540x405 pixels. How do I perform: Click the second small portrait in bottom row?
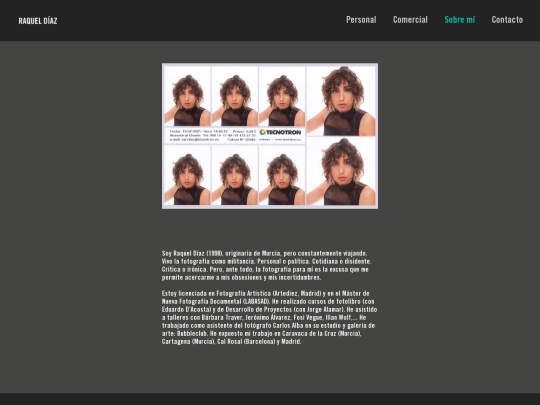pos(235,175)
